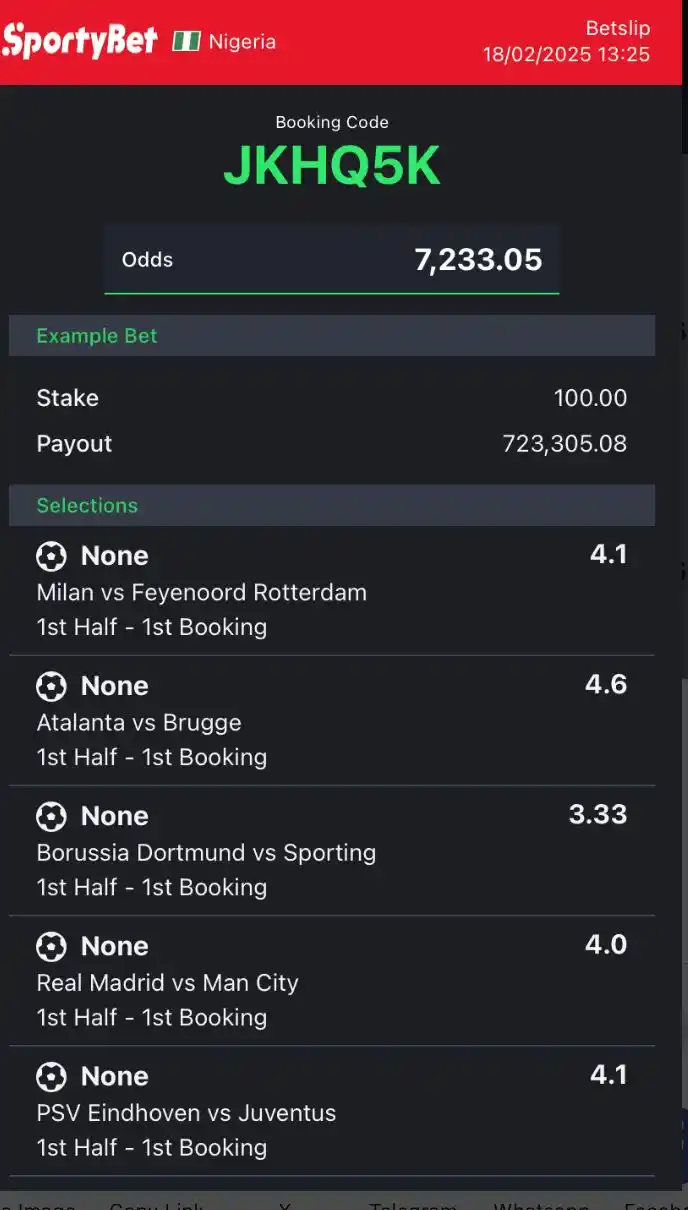This screenshot has width=688, height=1210.
Task: Click the soccer ball icon beside Real Madrid vs Man City
Action: (x=50, y=946)
